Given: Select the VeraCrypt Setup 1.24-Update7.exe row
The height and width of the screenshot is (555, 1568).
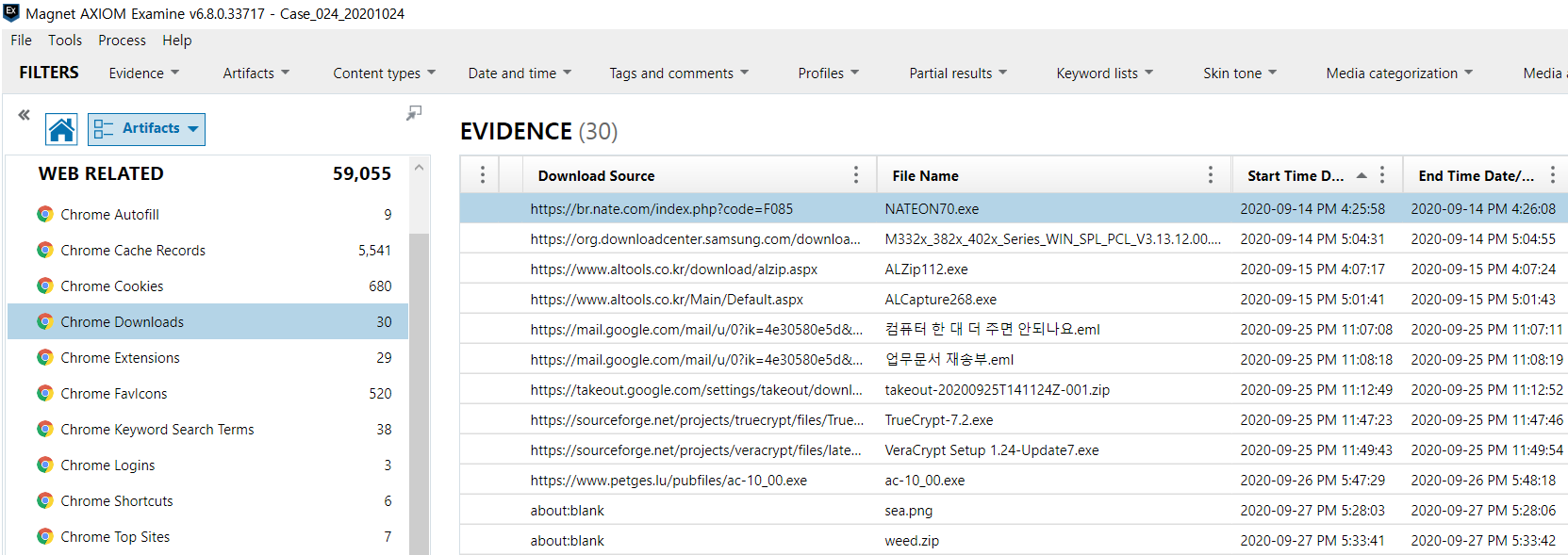Looking at the screenshot, I should 1014,449.
